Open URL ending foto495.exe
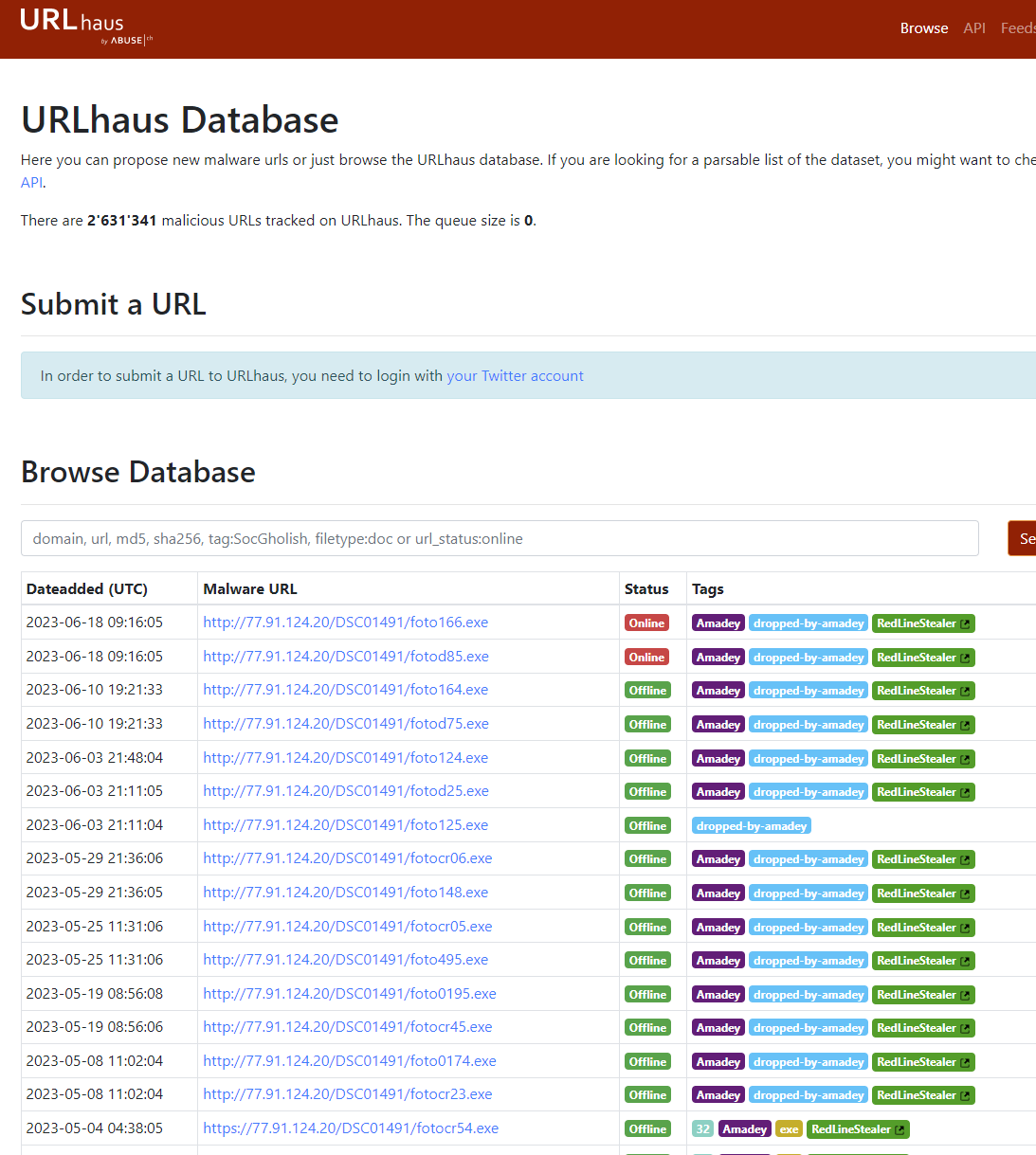The height and width of the screenshot is (1155, 1036). [x=346, y=960]
